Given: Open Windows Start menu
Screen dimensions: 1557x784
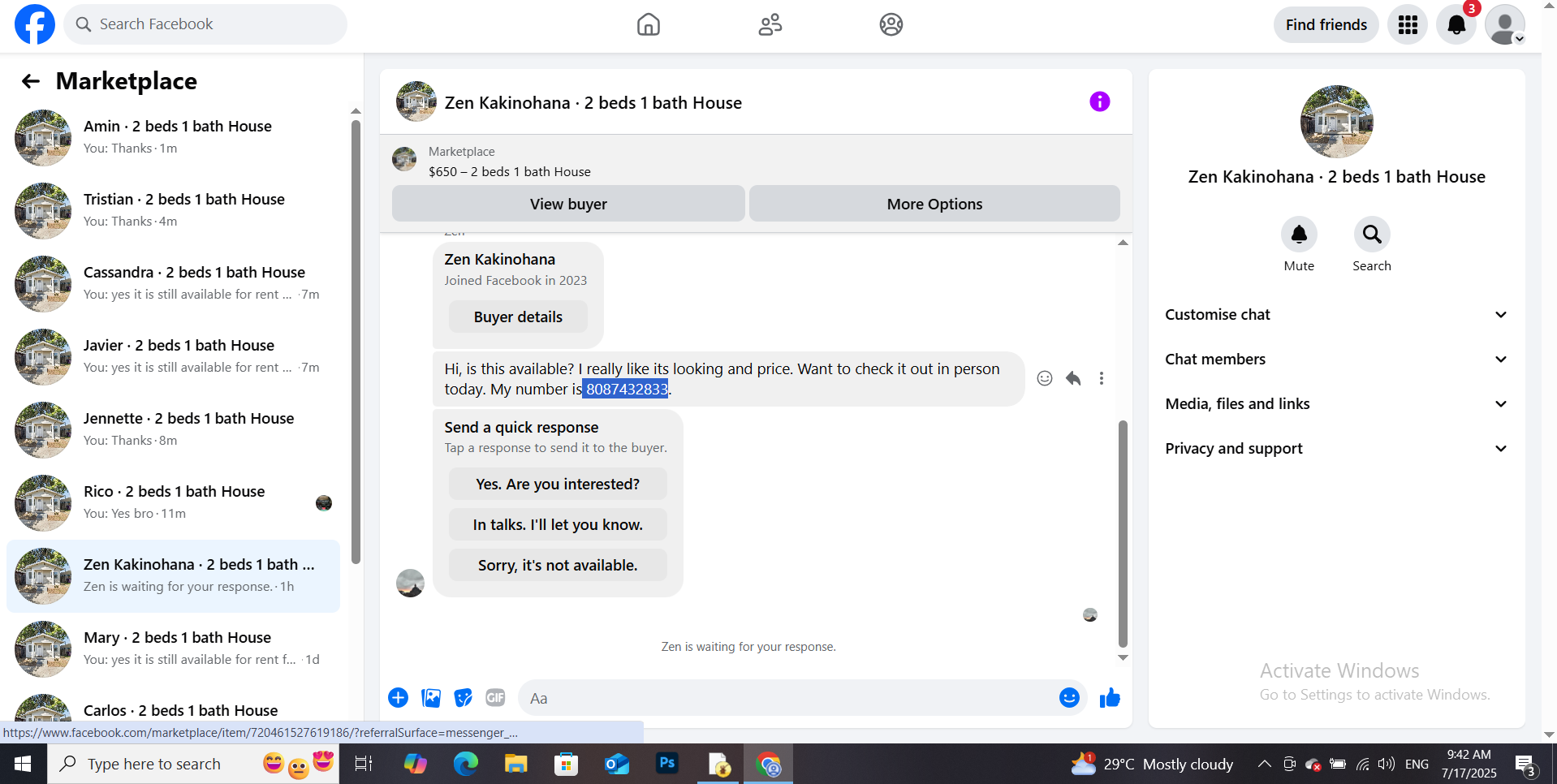Looking at the screenshot, I should 23,764.
